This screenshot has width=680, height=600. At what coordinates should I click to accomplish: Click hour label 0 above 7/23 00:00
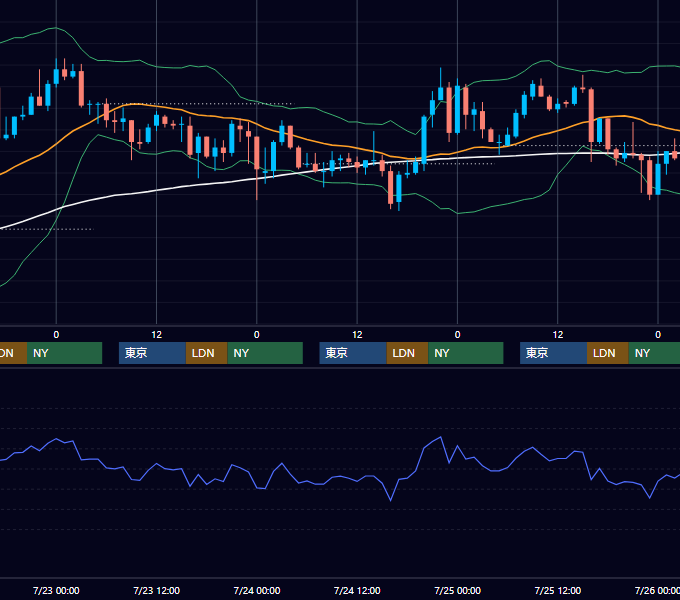pos(56,335)
